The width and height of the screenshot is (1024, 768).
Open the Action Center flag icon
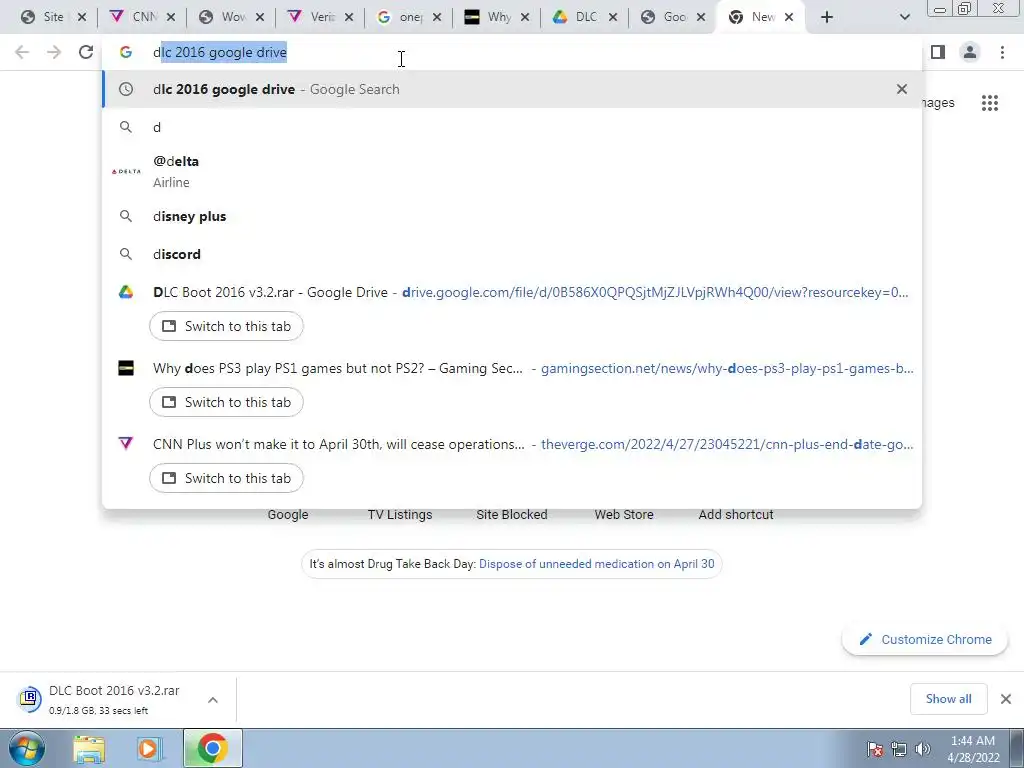(874, 749)
